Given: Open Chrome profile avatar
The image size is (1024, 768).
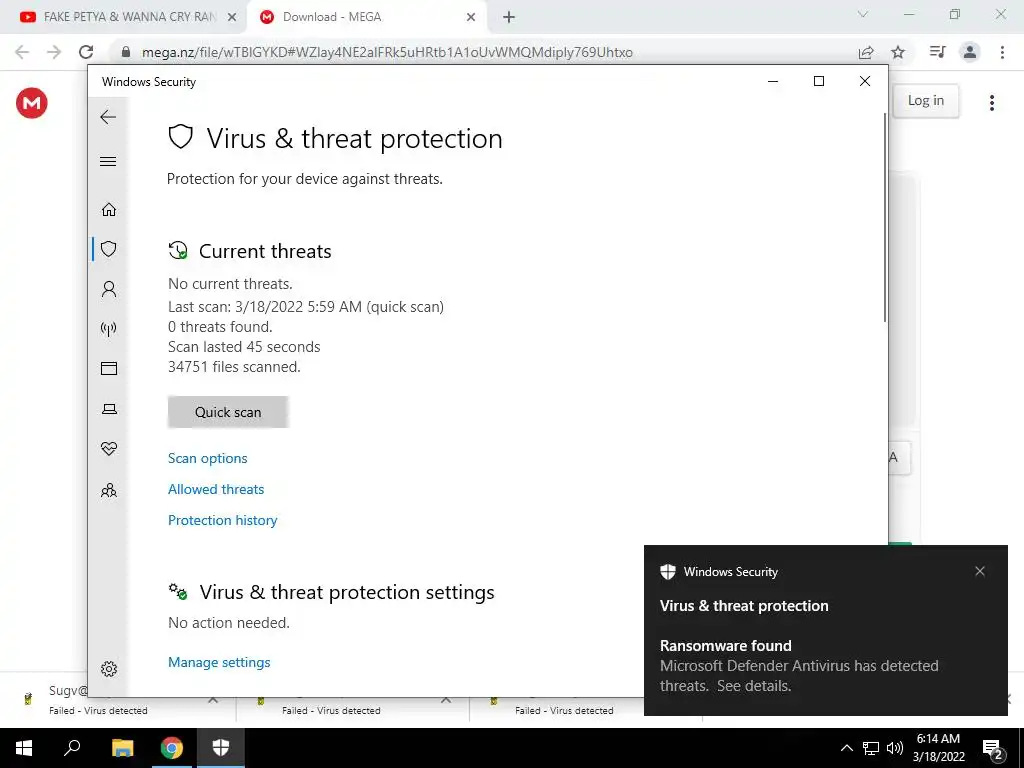Looking at the screenshot, I should 970,52.
